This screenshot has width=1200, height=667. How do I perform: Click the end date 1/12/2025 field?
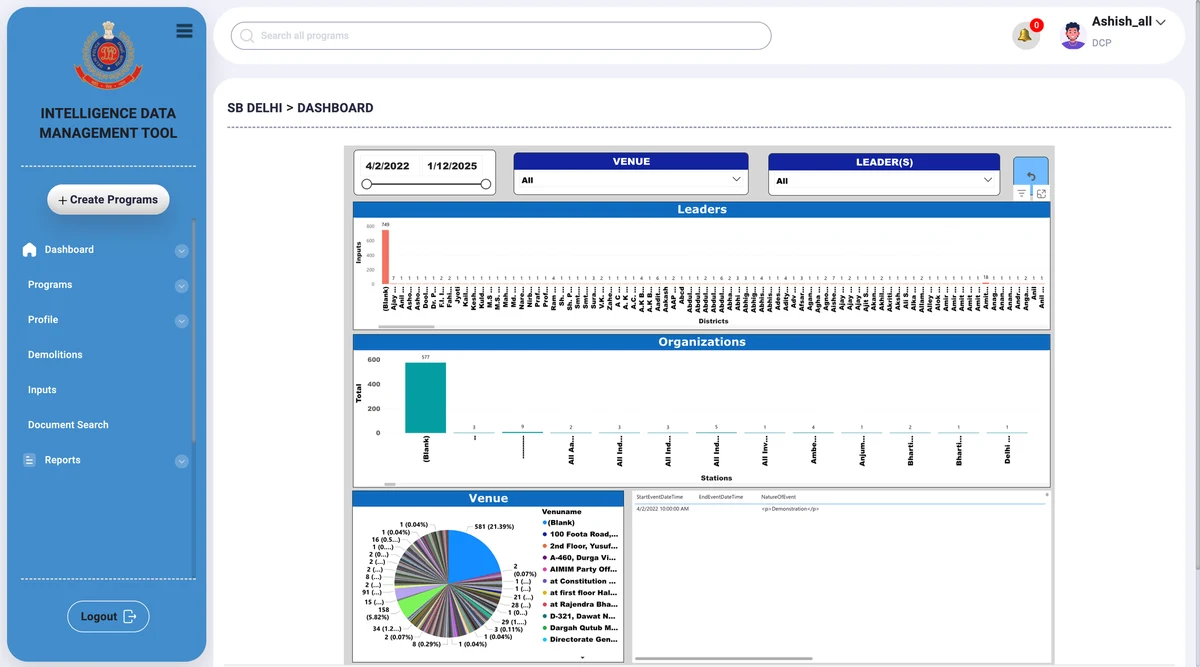coord(452,166)
